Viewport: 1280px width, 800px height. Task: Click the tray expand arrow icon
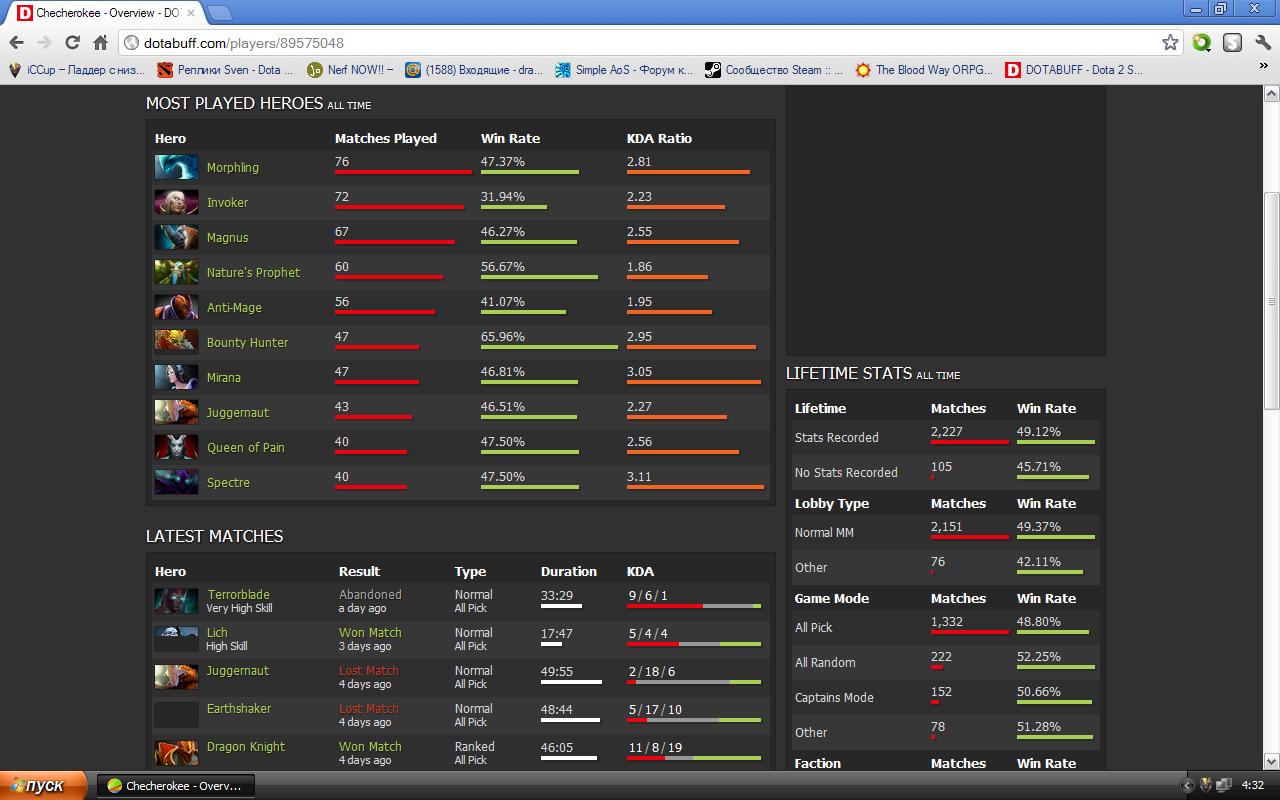click(1188, 785)
